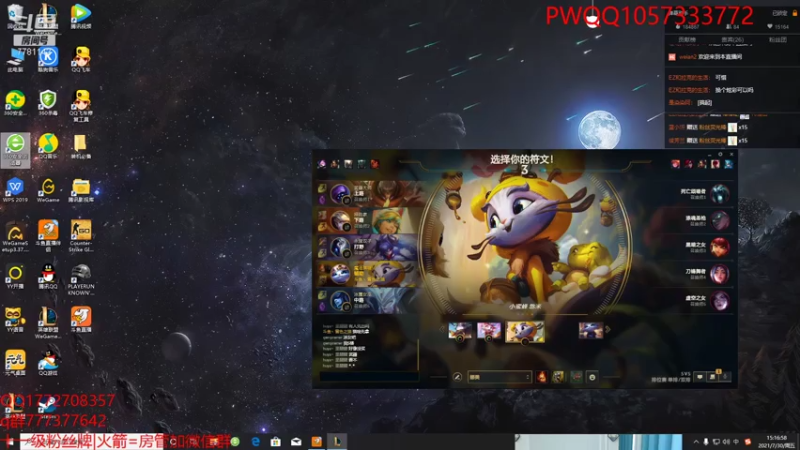Image resolution: width=800 pixels, height=450 pixels.
Task: Click the second enemy champion portrait
Action: pos(720,220)
